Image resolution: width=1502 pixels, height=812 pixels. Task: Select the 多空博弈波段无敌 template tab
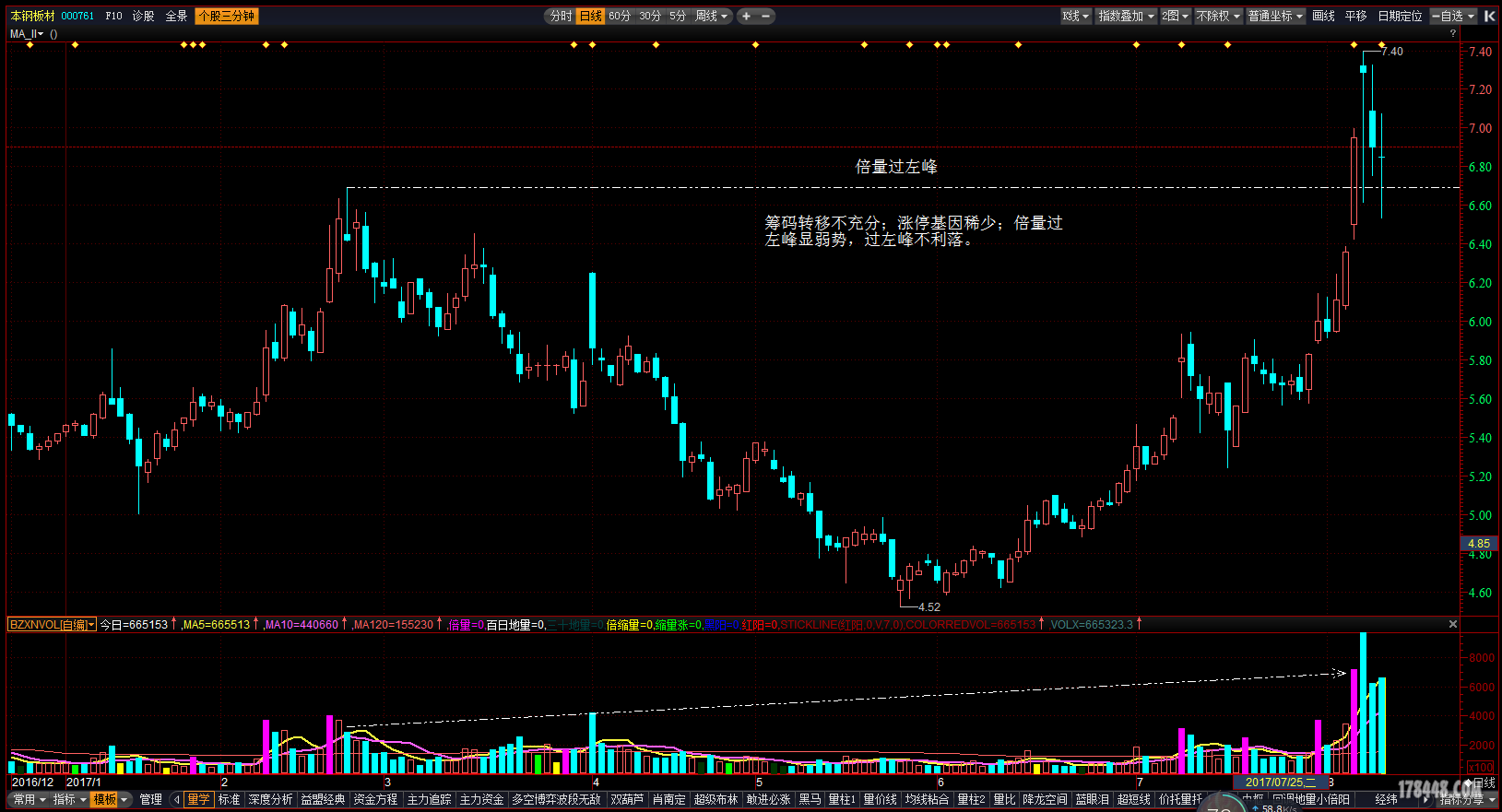click(556, 799)
